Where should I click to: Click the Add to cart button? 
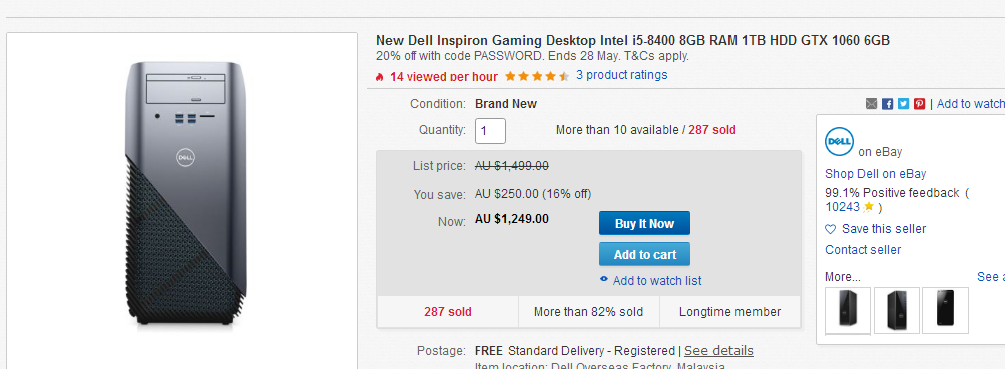(644, 254)
